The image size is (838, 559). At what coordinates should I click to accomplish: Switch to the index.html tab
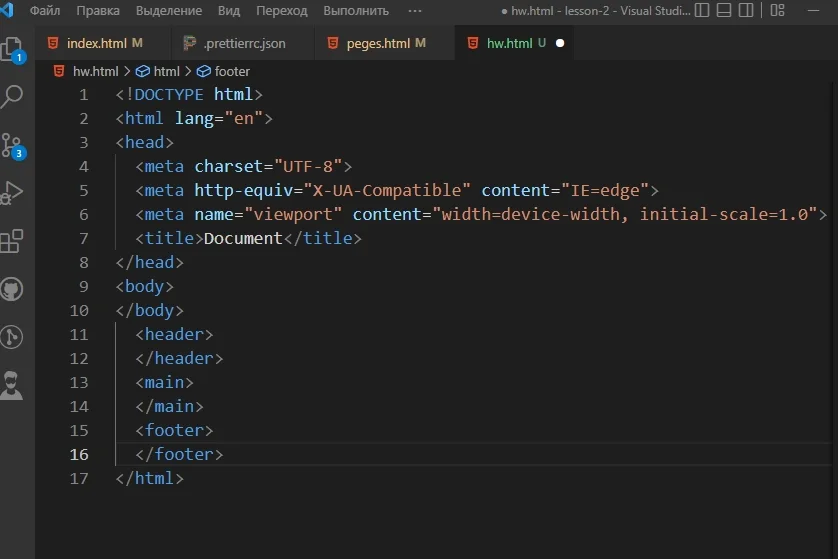coord(103,43)
